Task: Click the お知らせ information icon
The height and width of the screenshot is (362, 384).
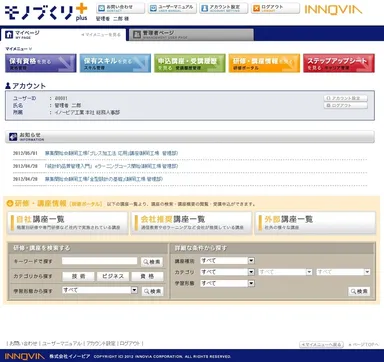Action: coord(13,137)
